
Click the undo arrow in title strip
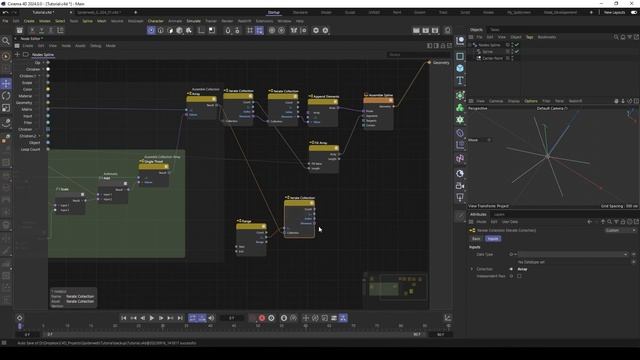point(5,13)
